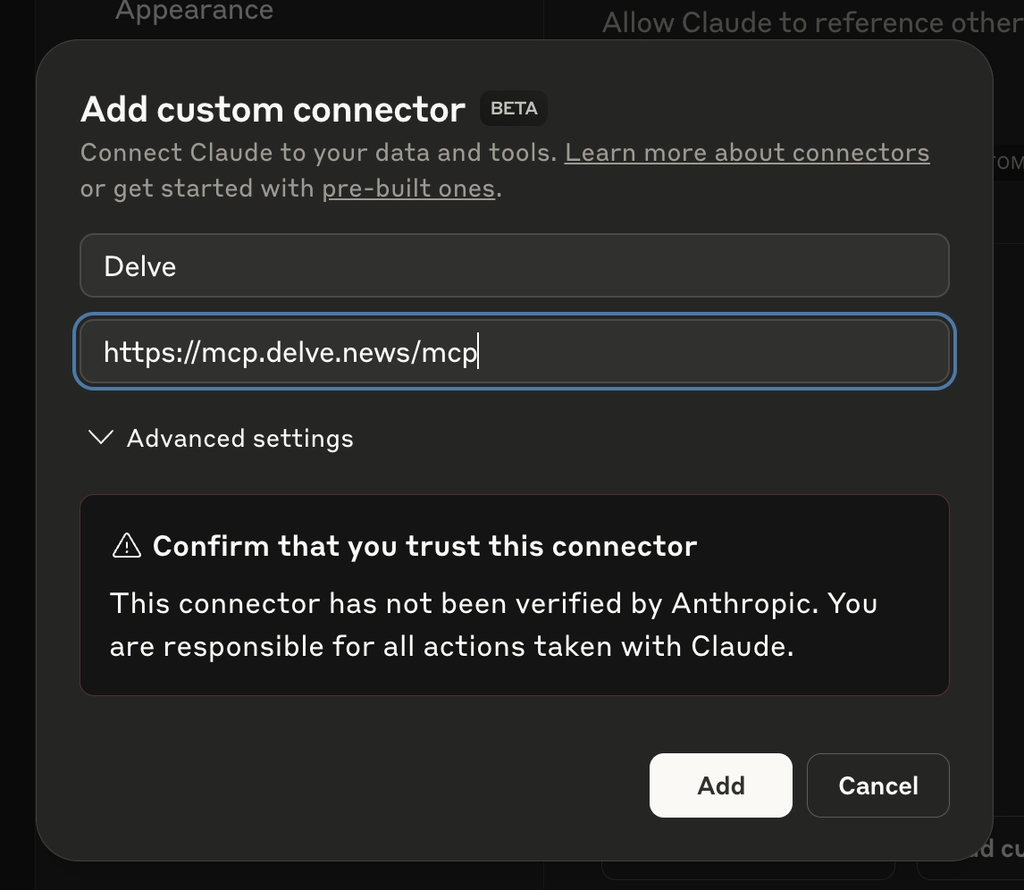Click the Allow Claude to reference background text
This screenshot has height=890, width=1024.
point(810,23)
